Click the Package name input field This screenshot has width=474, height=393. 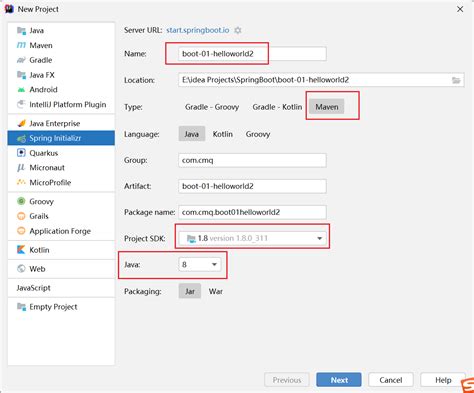coord(252,212)
